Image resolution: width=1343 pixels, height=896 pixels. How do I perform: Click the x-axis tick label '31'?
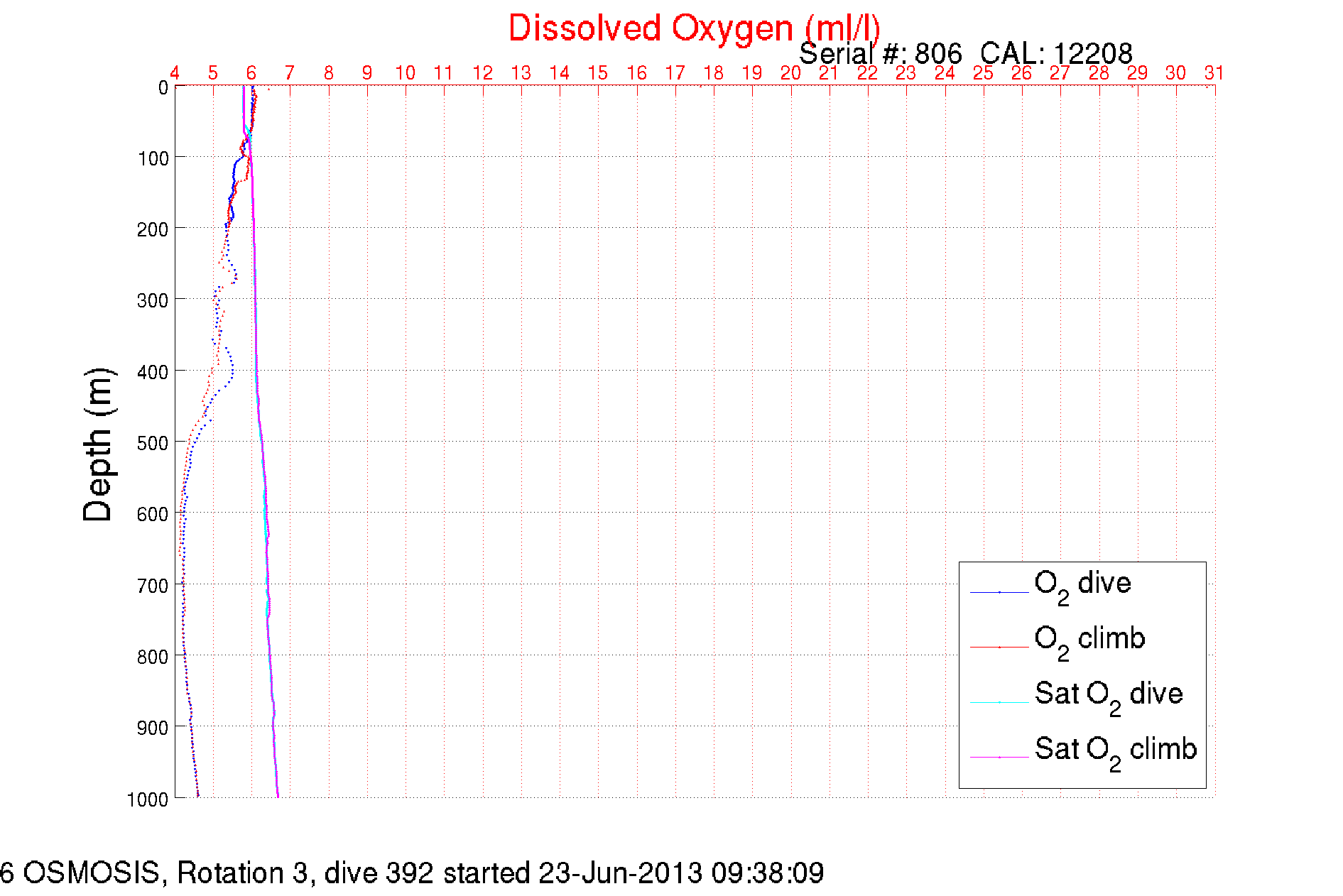1214,73
